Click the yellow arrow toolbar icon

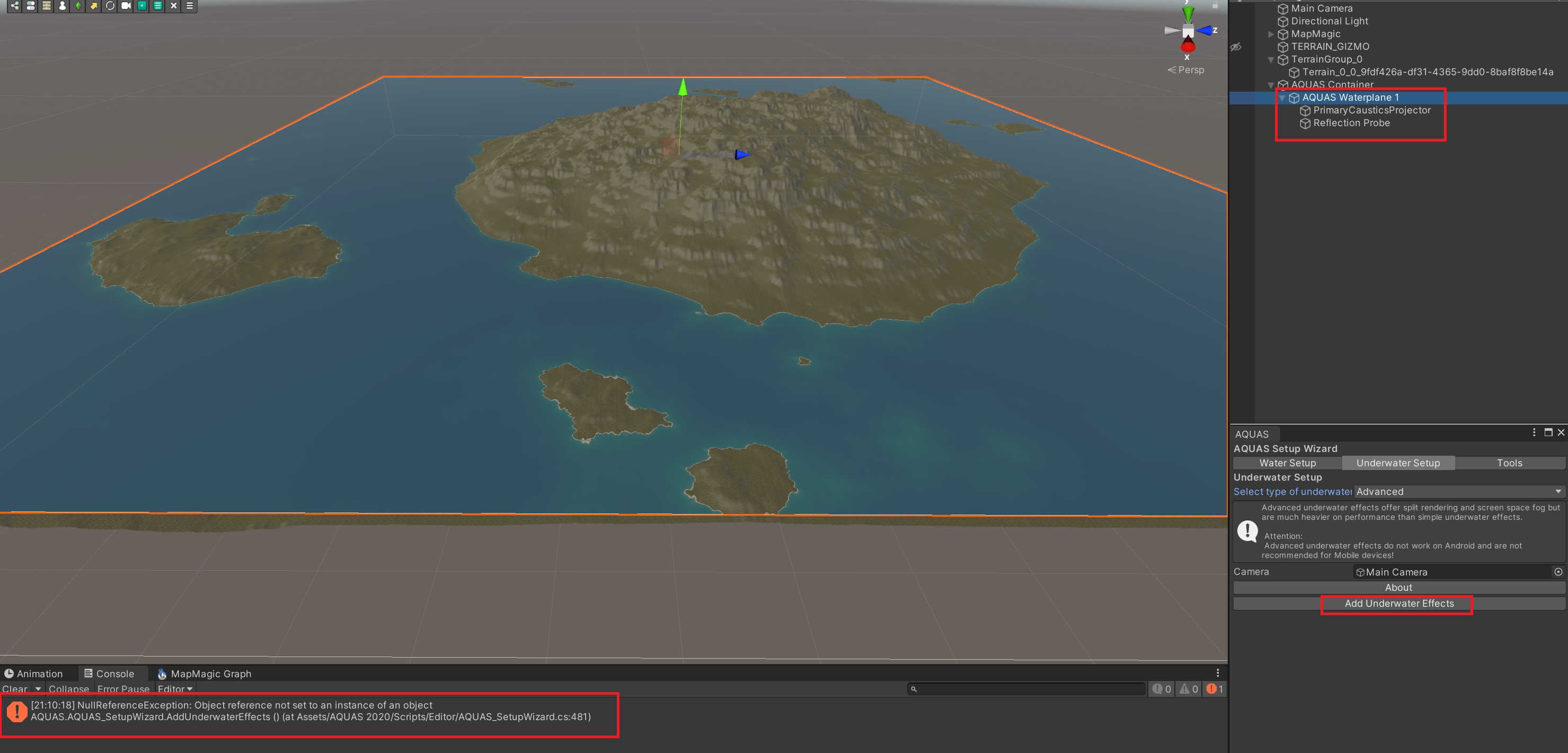[x=94, y=5]
